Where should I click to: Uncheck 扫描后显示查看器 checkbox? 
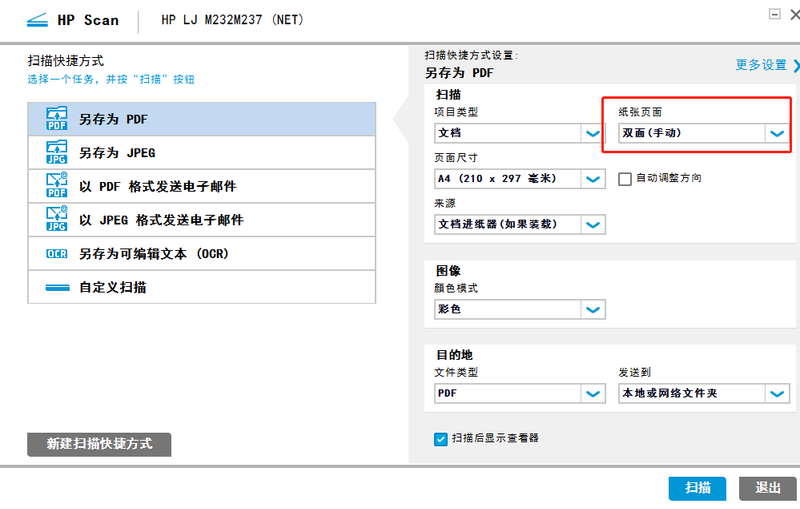441,438
